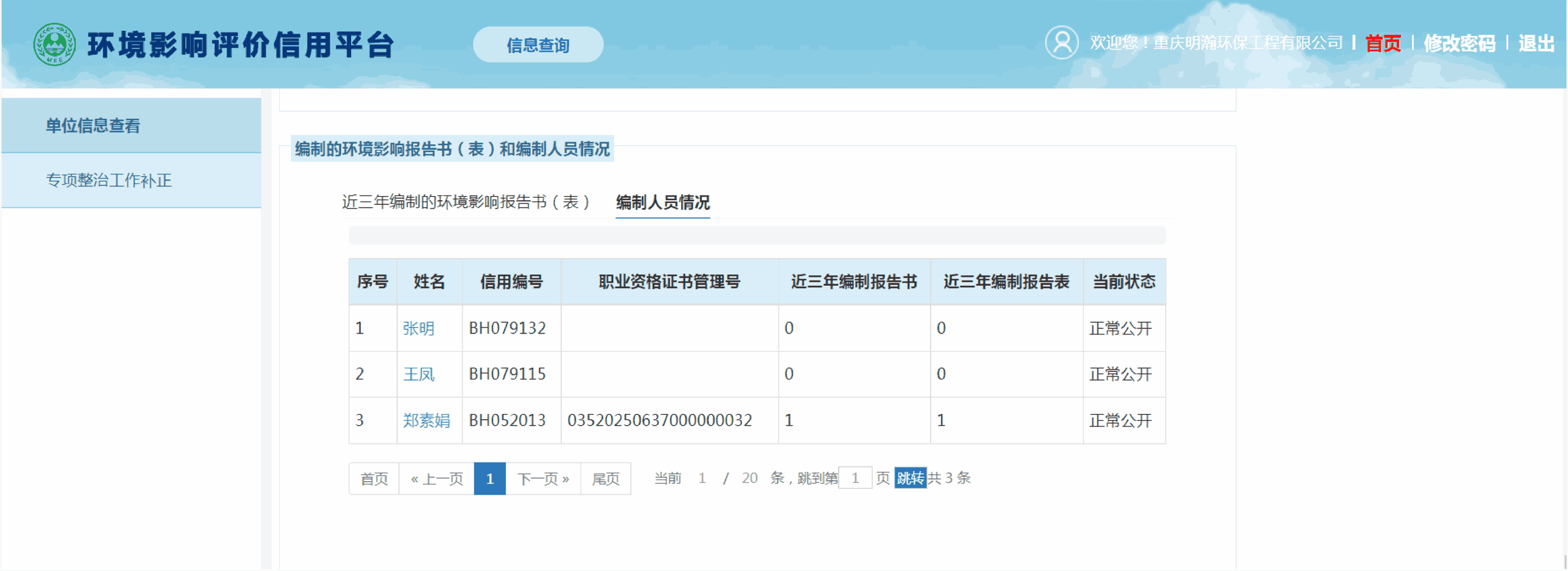Click 退出 to log out
The height and width of the screenshot is (571, 1568).
point(1535,43)
